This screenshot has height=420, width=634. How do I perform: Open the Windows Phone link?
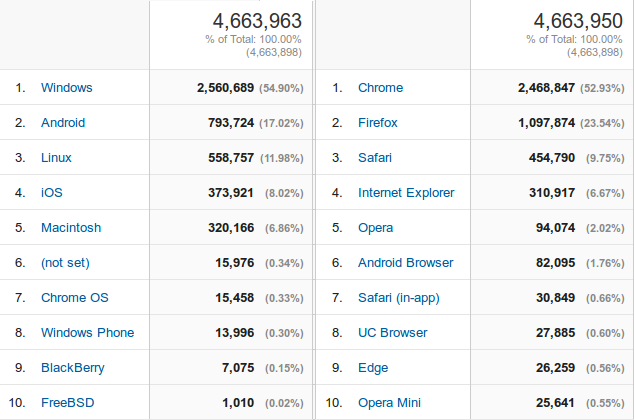pyautogui.click(x=88, y=333)
